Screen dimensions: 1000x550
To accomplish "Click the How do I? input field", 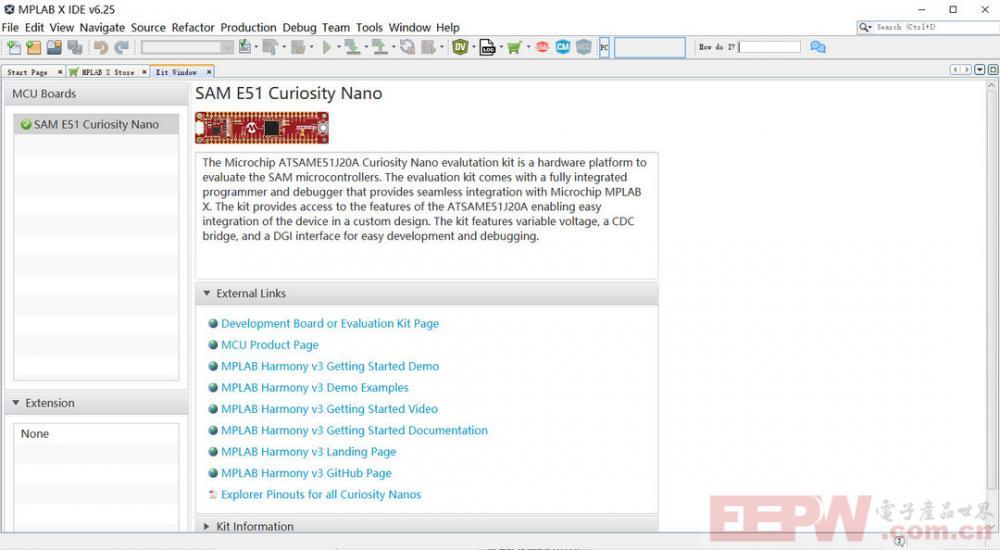I will click(x=770, y=47).
